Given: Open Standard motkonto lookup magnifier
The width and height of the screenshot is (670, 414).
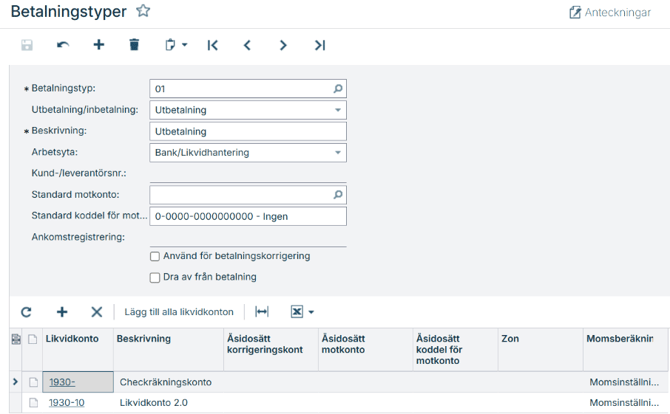Looking at the screenshot, I should 338,195.
